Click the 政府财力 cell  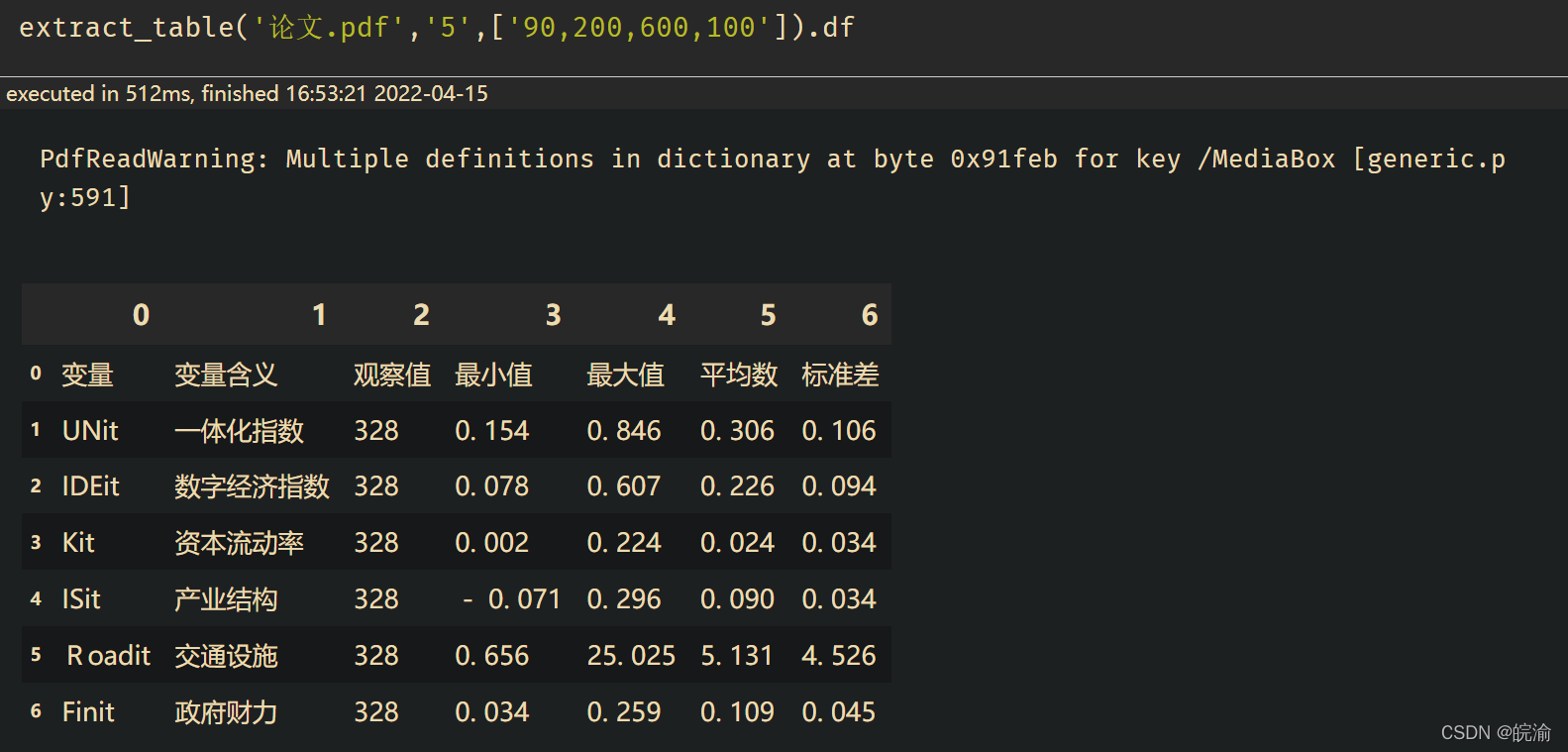click(226, 712)
